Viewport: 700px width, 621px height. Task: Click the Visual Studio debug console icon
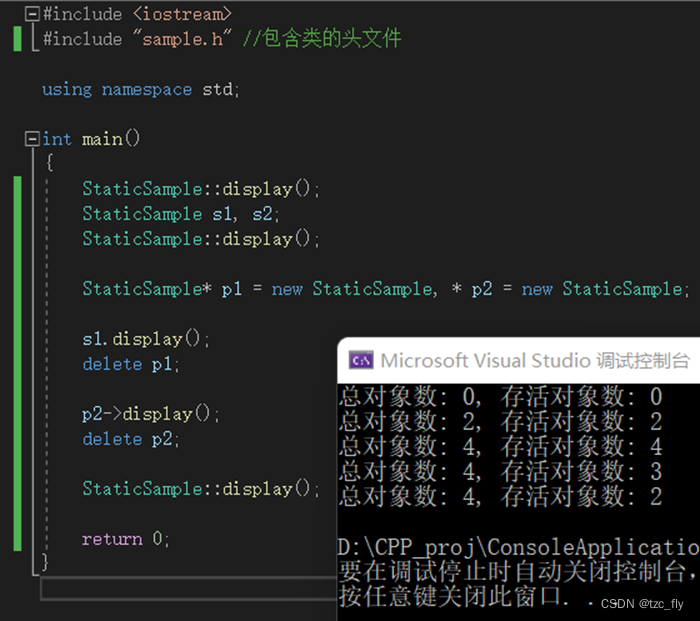coord(361,360)
